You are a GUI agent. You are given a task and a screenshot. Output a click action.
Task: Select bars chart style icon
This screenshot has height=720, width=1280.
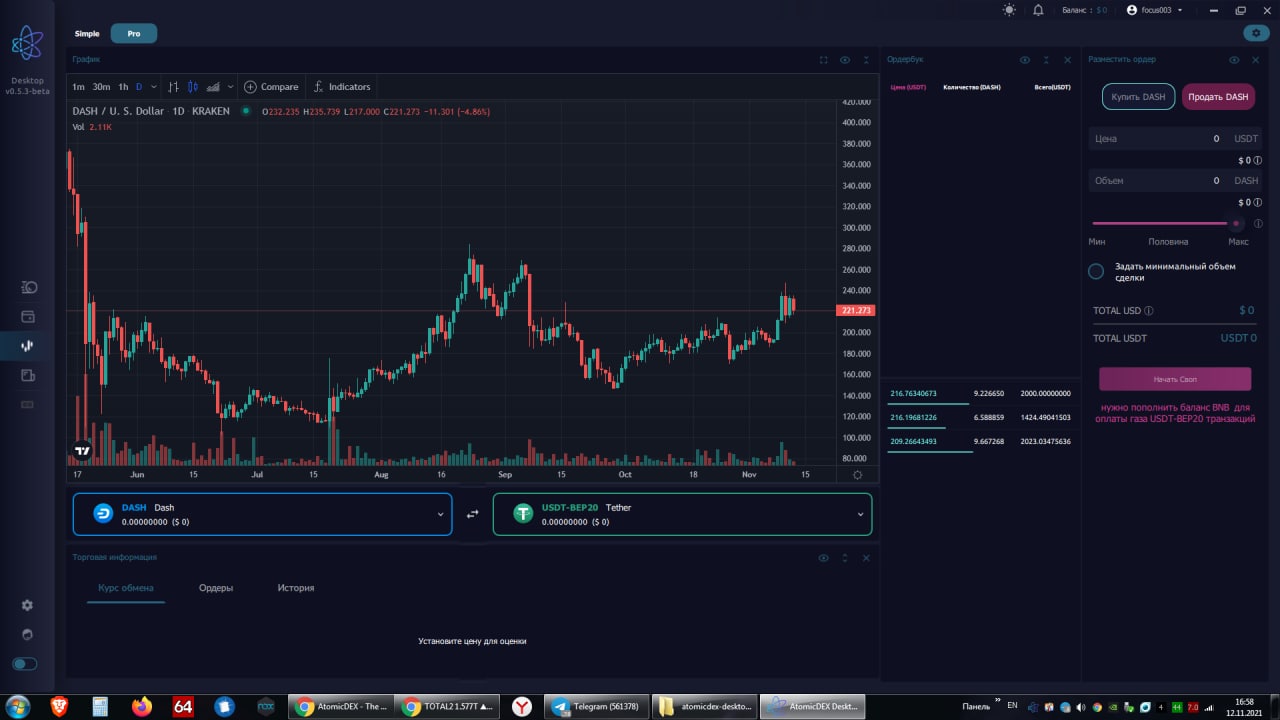[173, 87]
